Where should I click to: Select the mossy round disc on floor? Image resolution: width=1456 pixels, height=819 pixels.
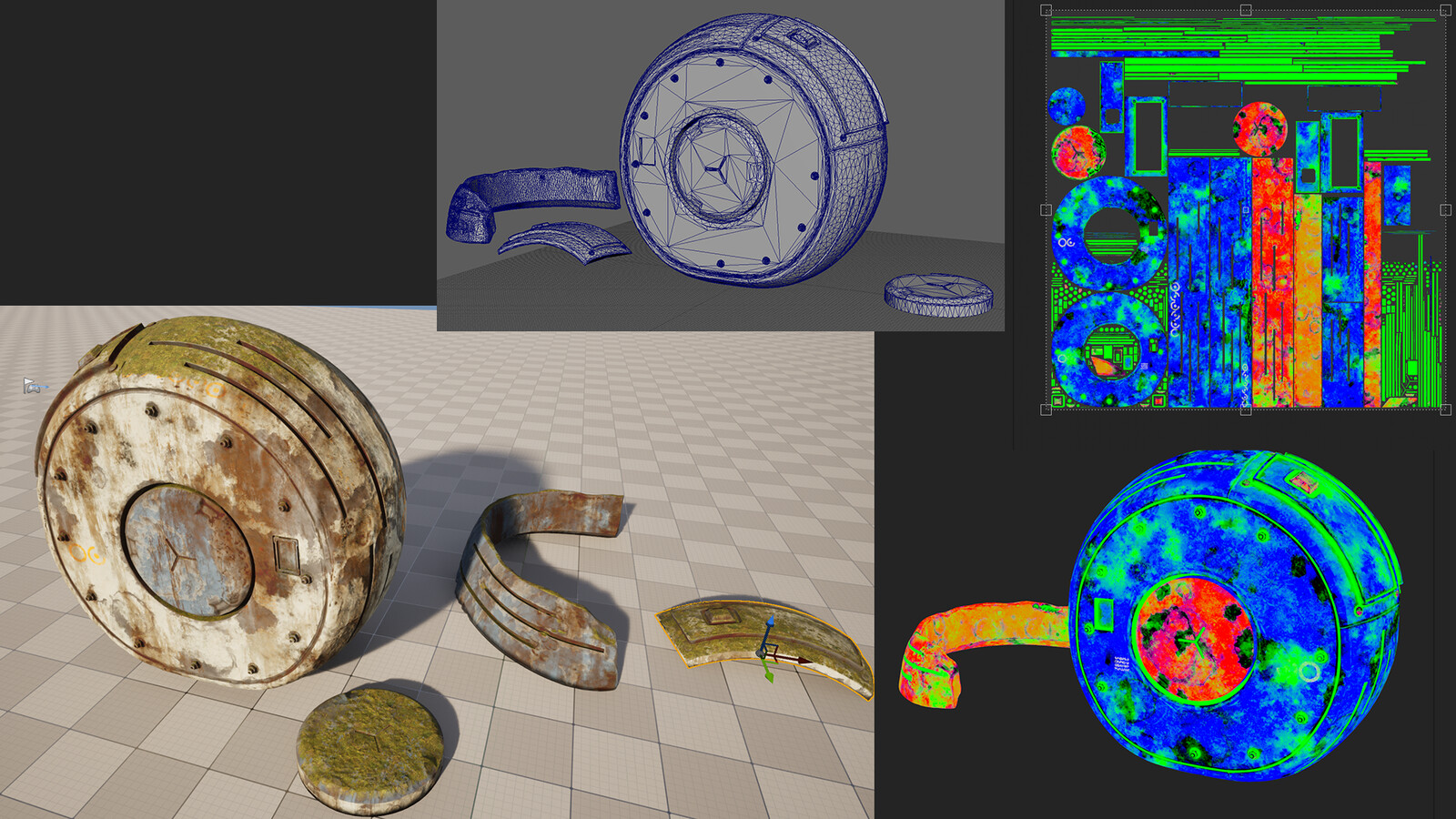click(x=370, y=751)
